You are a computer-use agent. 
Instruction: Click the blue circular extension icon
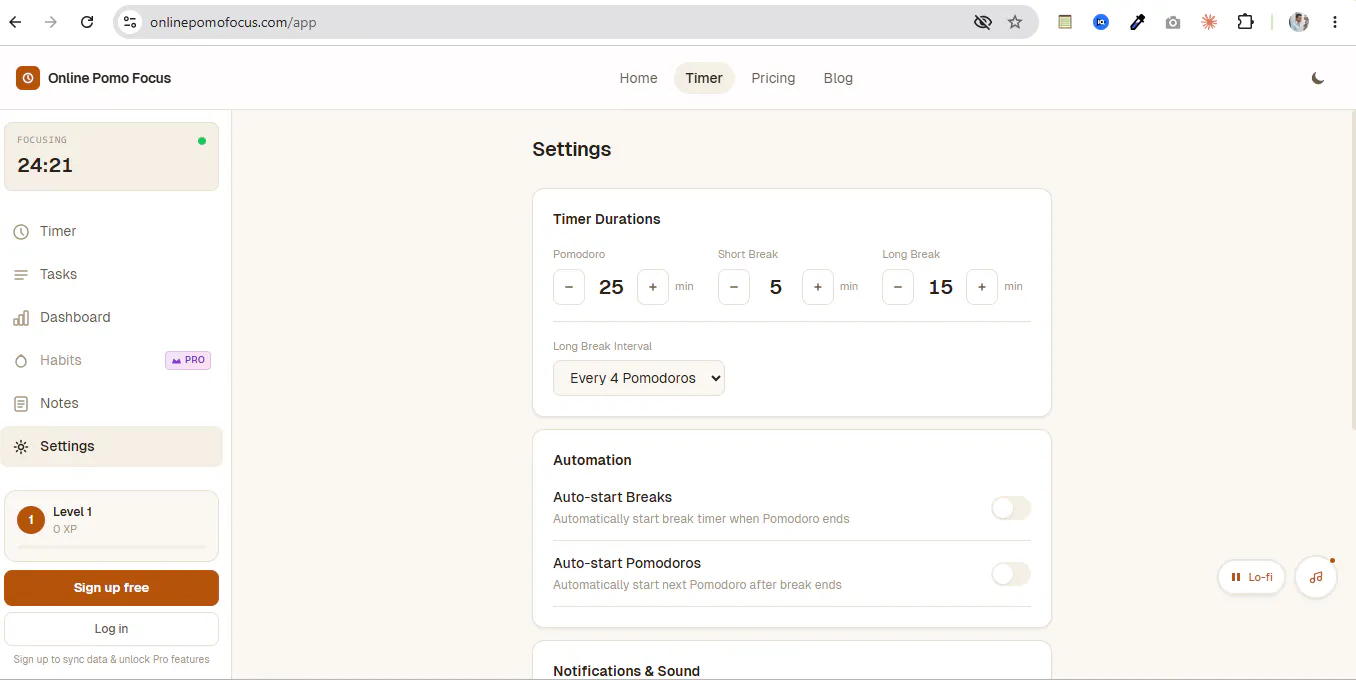click(1101, 22)
